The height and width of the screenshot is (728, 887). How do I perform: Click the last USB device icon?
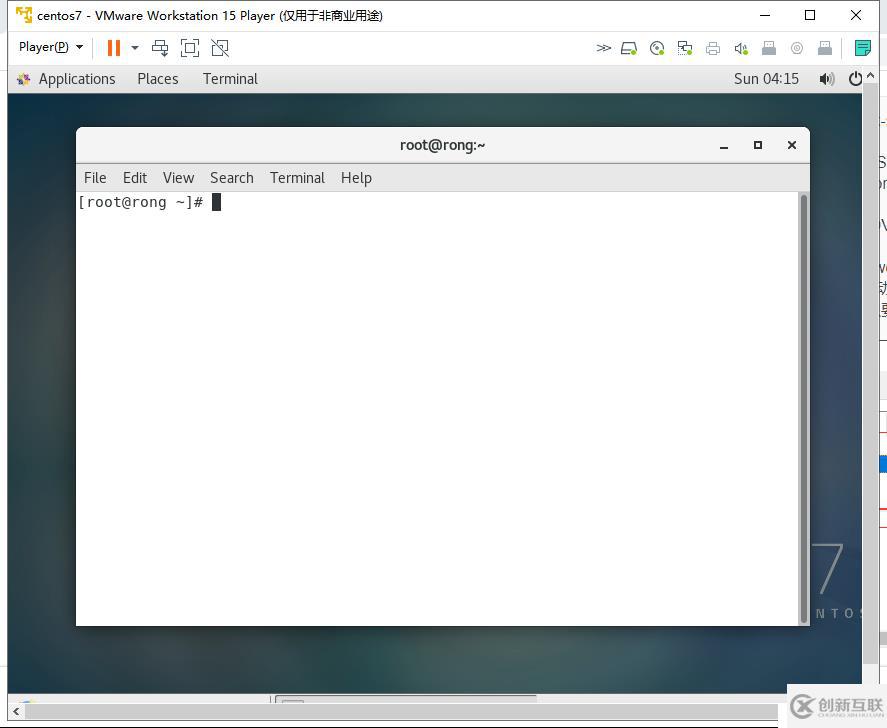click(825, 48)
